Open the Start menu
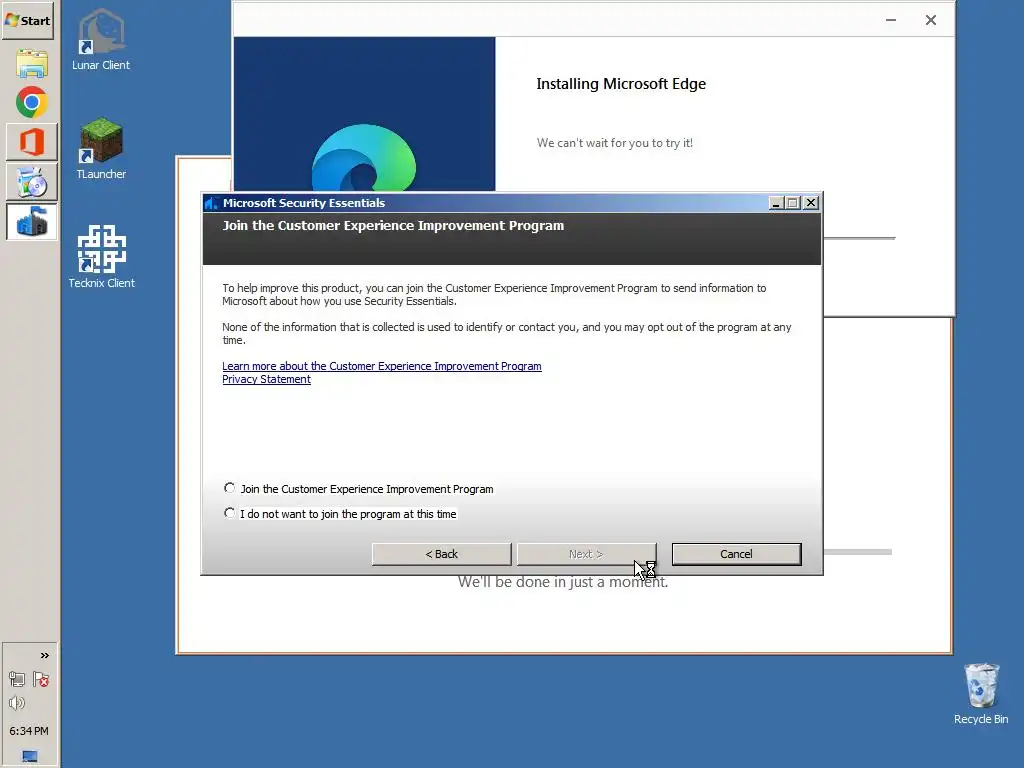 (x=28, y=20)
